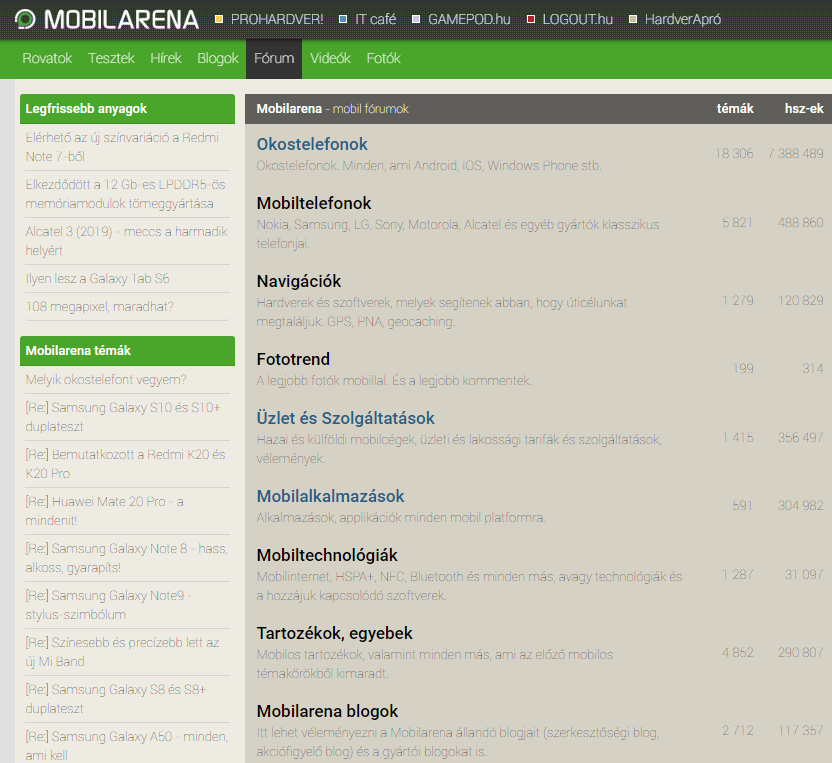
Task: Open Blogok in the navigation bar
Action: (218, 58)
